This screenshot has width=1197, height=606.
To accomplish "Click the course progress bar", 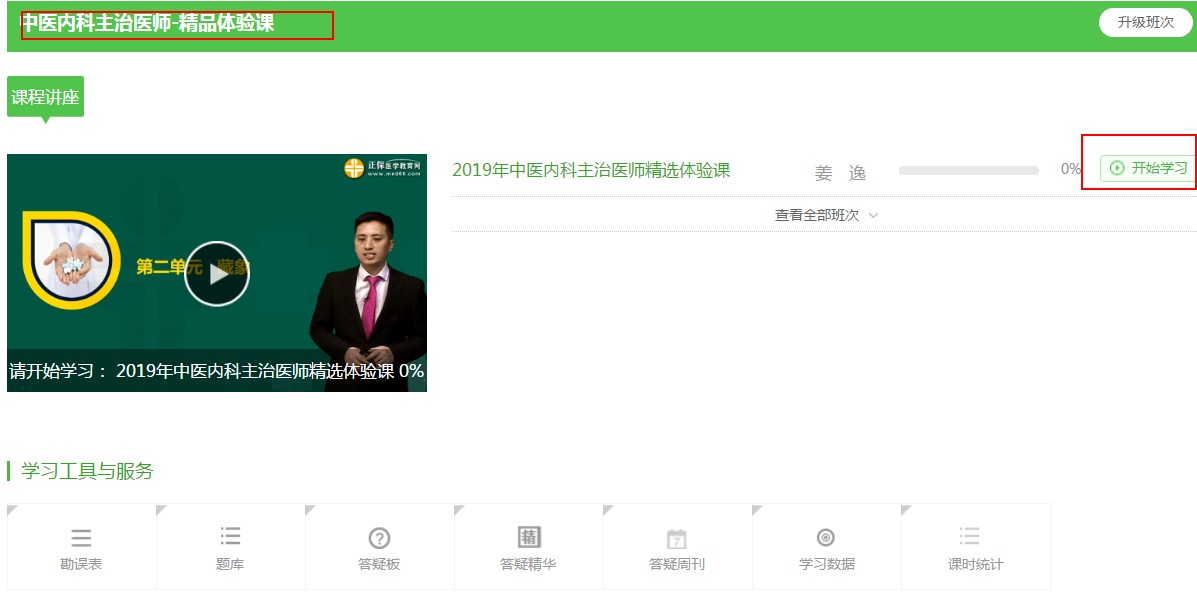I will coord(968,170).
